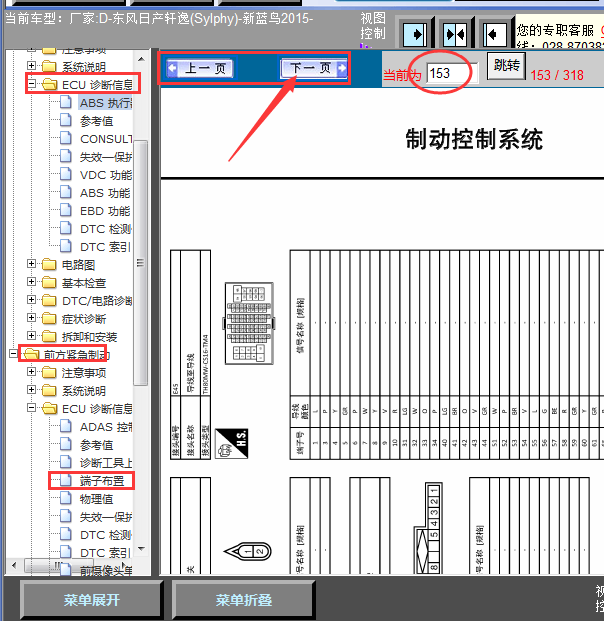Open the lower DTC 检测 item

[106, 535]
